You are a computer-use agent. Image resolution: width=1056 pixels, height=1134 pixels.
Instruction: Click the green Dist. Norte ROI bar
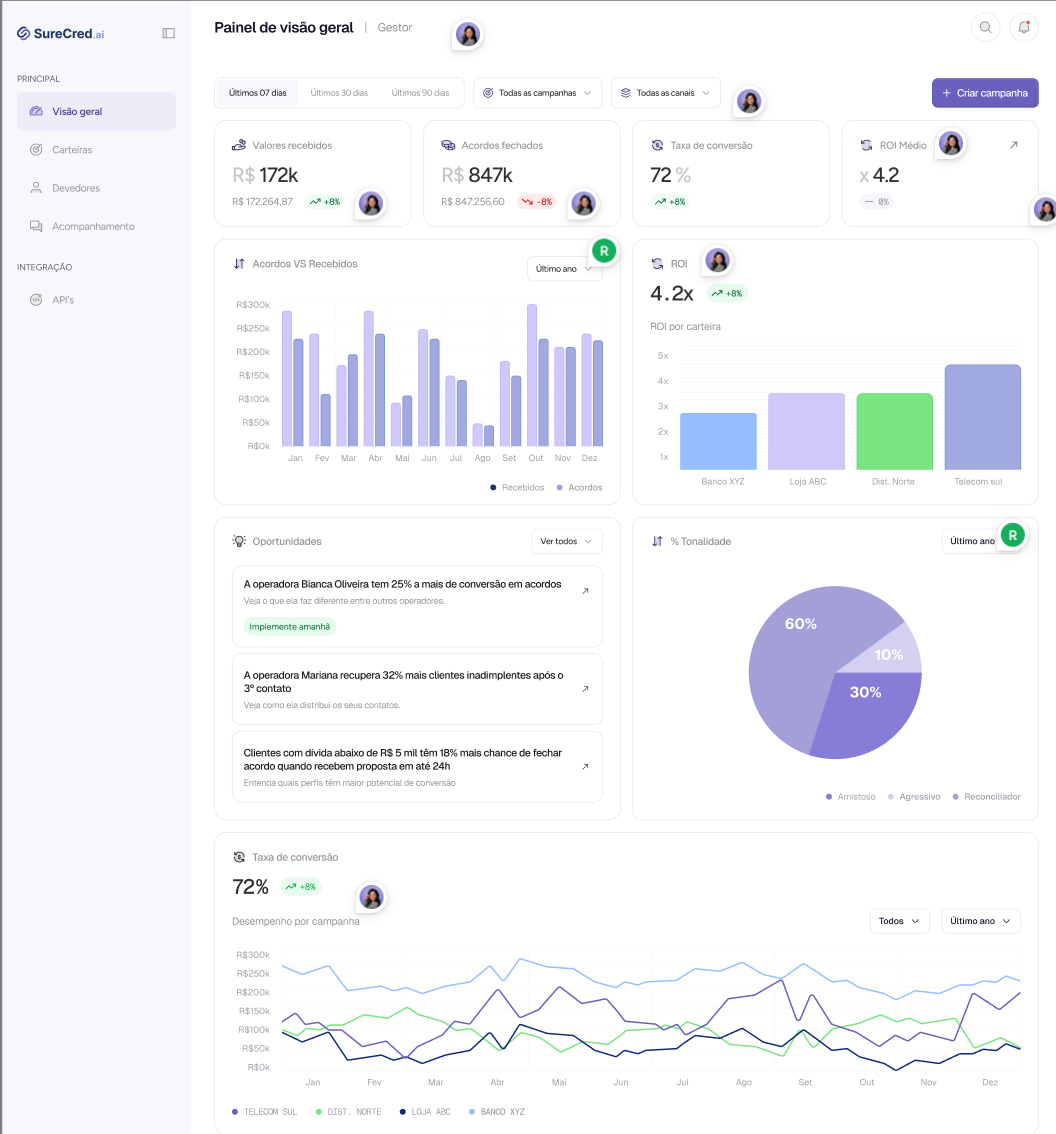click(x=894, y=432)
